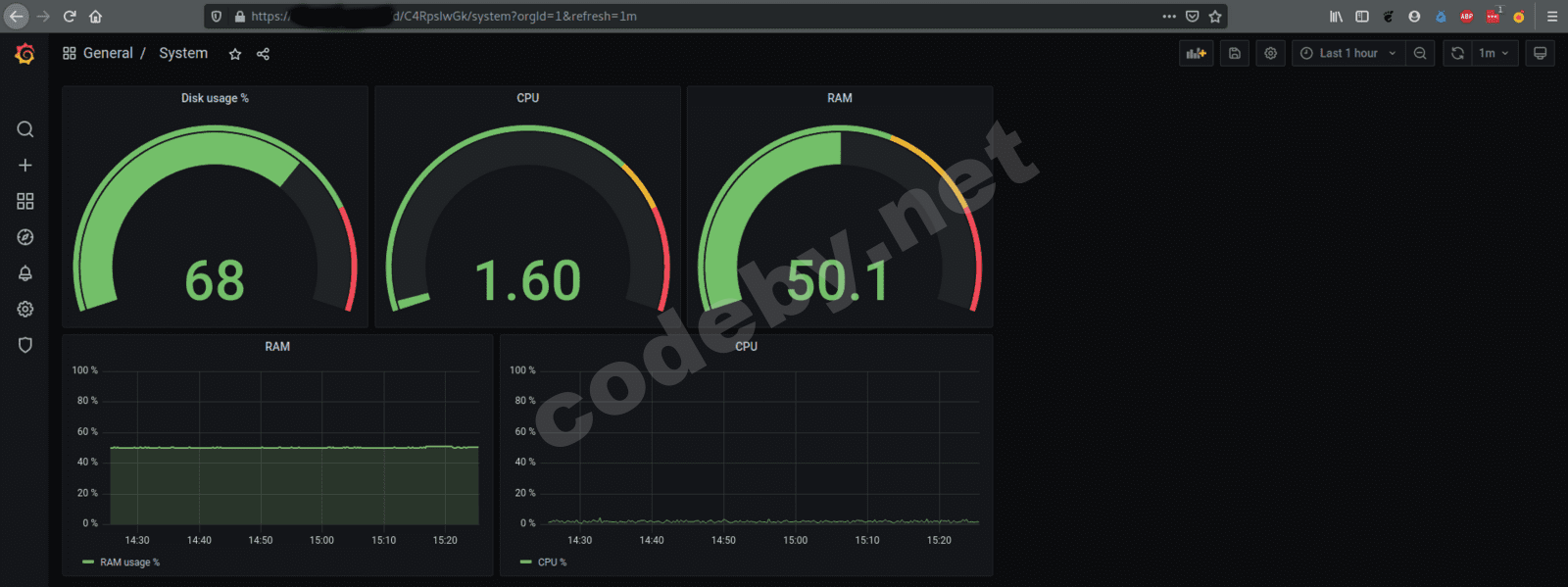Toggle CPU % series in legend
This screenshot has width=1568, height=587.
(552, 563)
